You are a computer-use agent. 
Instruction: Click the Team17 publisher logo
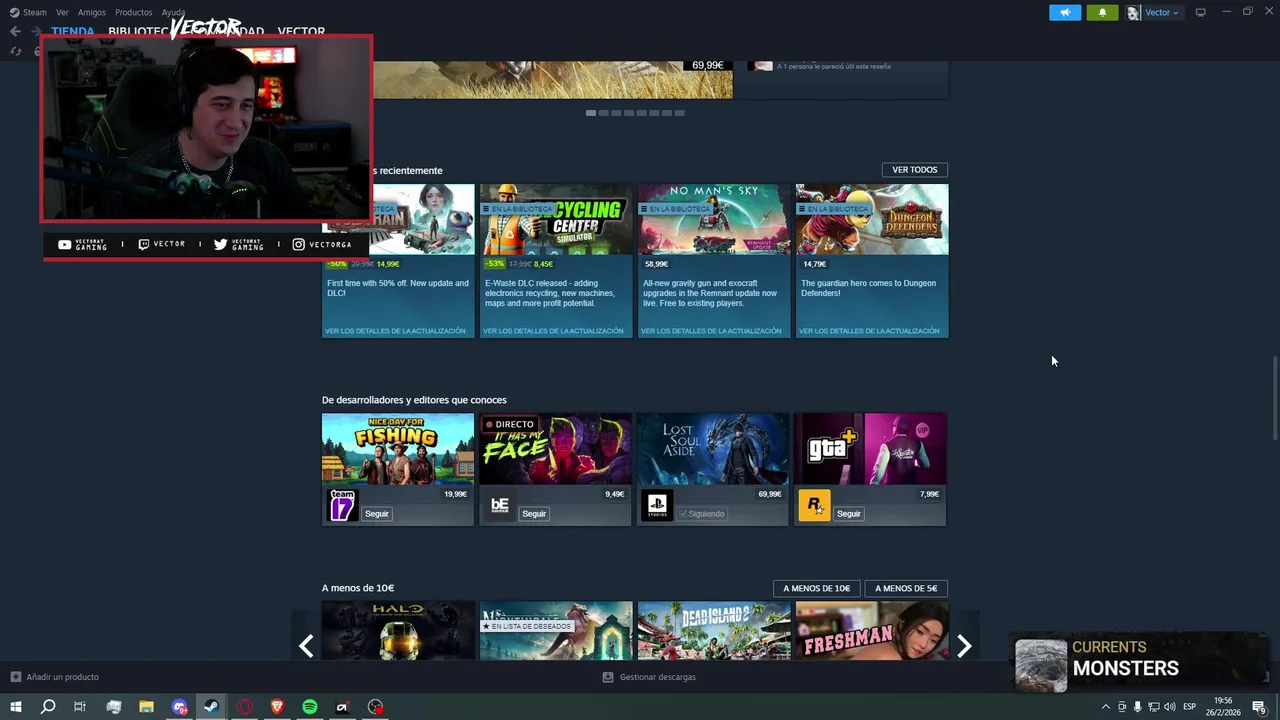342,506
